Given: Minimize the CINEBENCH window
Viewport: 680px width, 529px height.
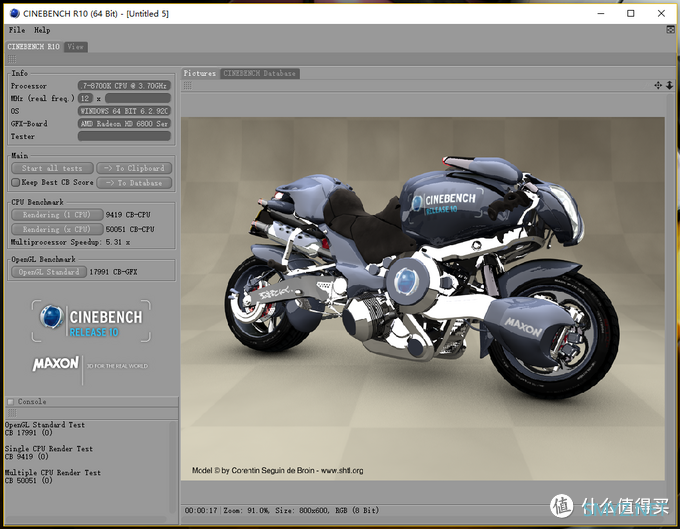Looking at the screenshot, I should point(601,13).
